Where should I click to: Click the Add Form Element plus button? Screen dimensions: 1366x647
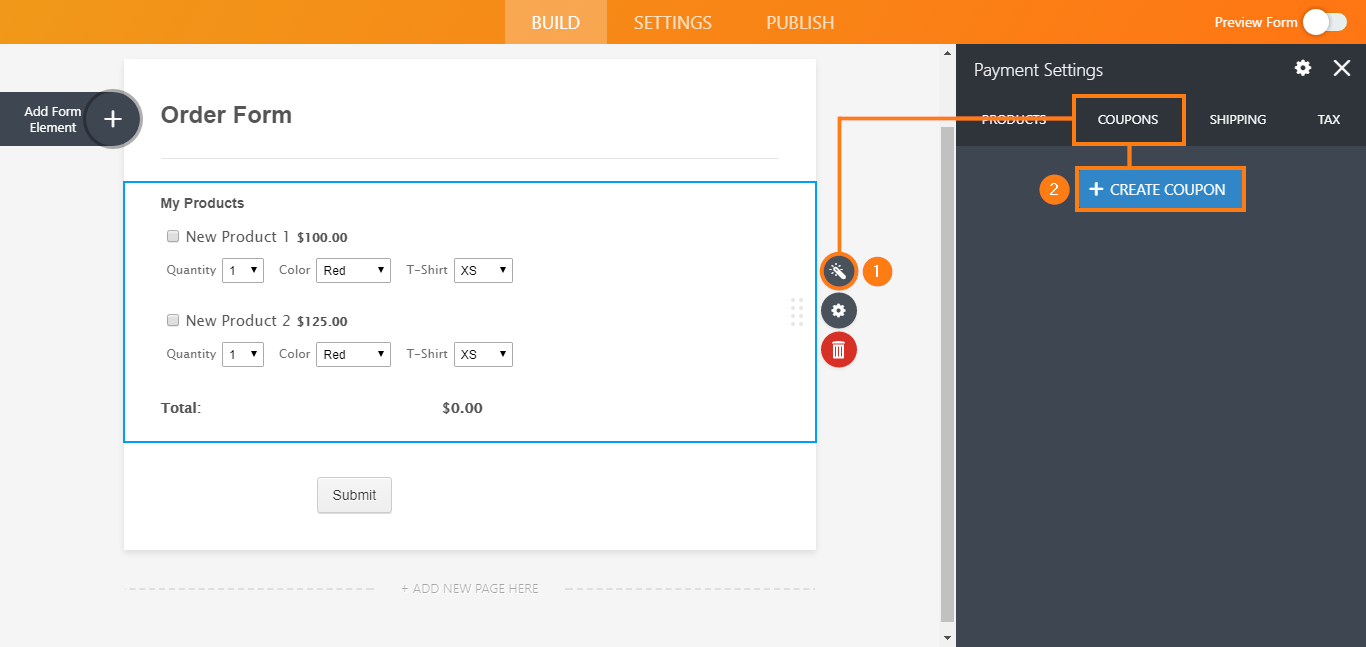113,119
